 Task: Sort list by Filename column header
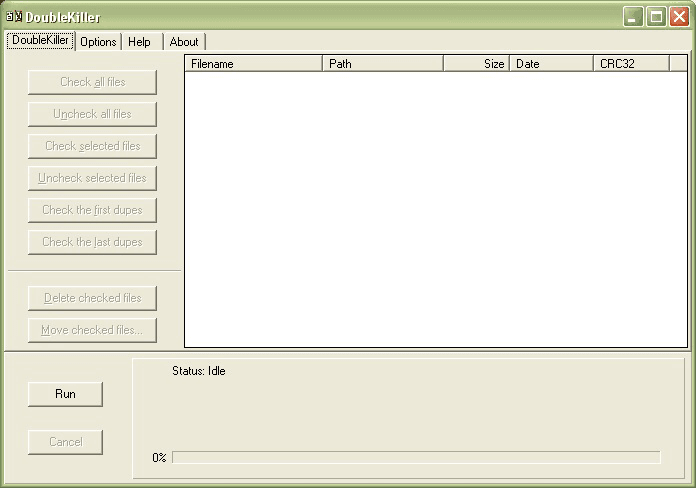tap(253, 64)
